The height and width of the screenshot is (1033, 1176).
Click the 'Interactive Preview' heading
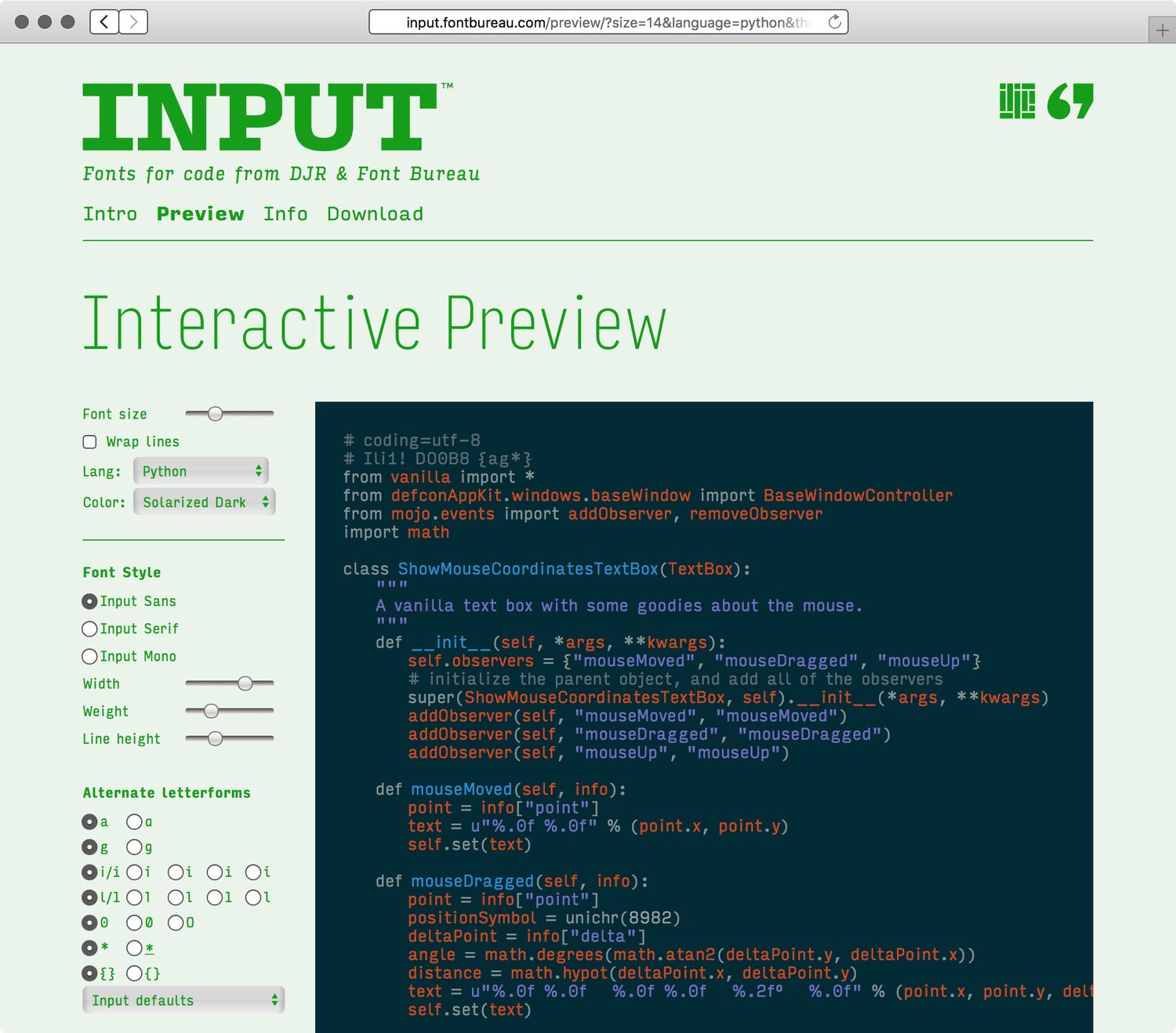click(x=375, y=323)
